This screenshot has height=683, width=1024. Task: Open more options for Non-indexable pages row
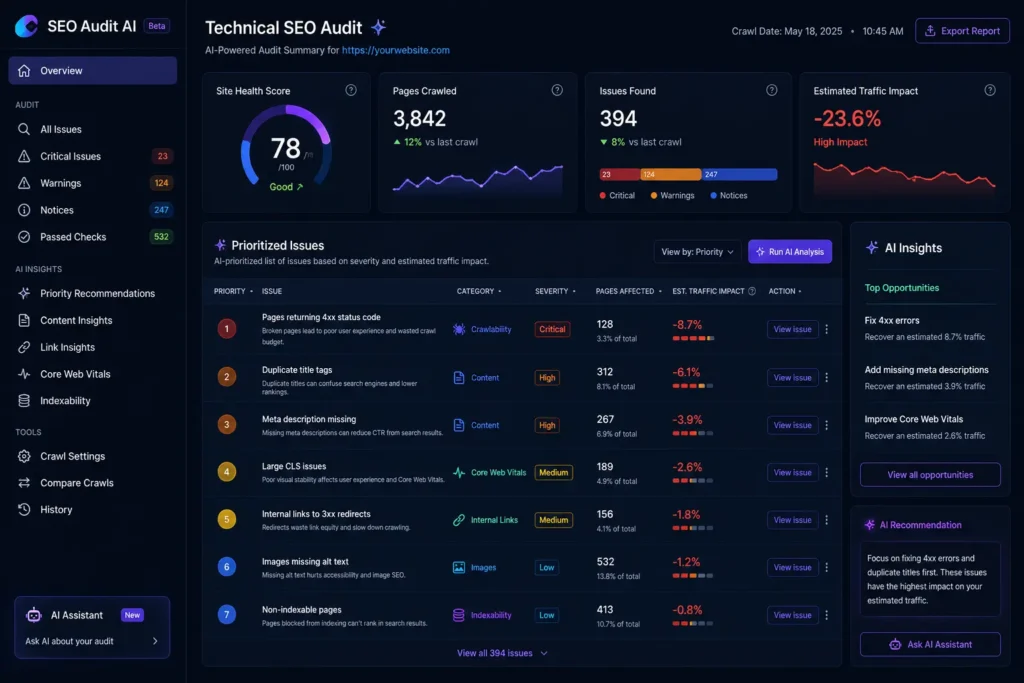coord(827,615)
